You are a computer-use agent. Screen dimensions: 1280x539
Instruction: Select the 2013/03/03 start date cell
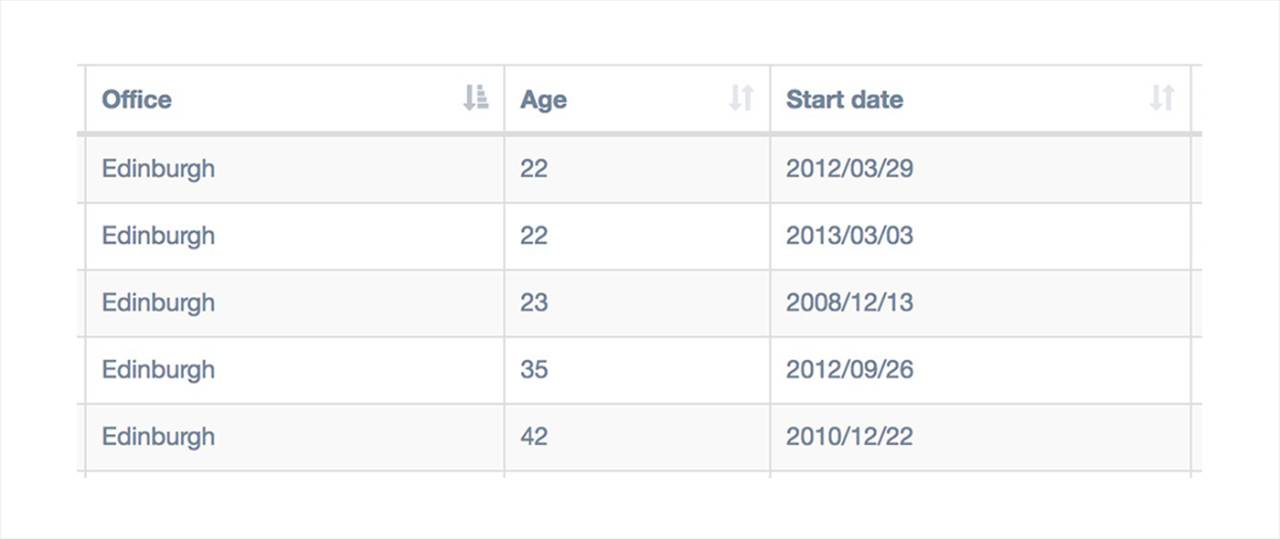coord(980,236)
